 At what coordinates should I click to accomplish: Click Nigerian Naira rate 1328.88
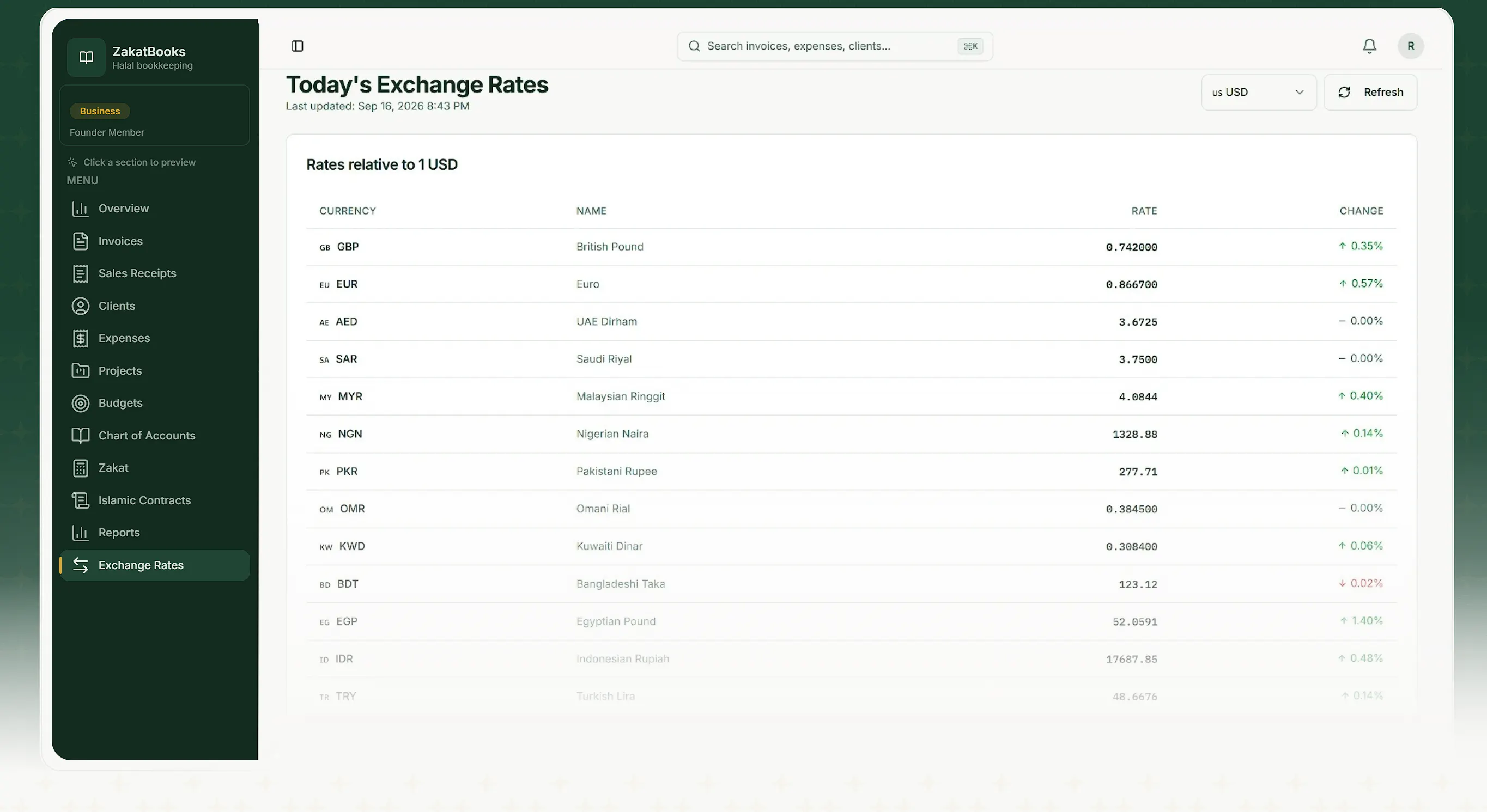coord(1135,435)
